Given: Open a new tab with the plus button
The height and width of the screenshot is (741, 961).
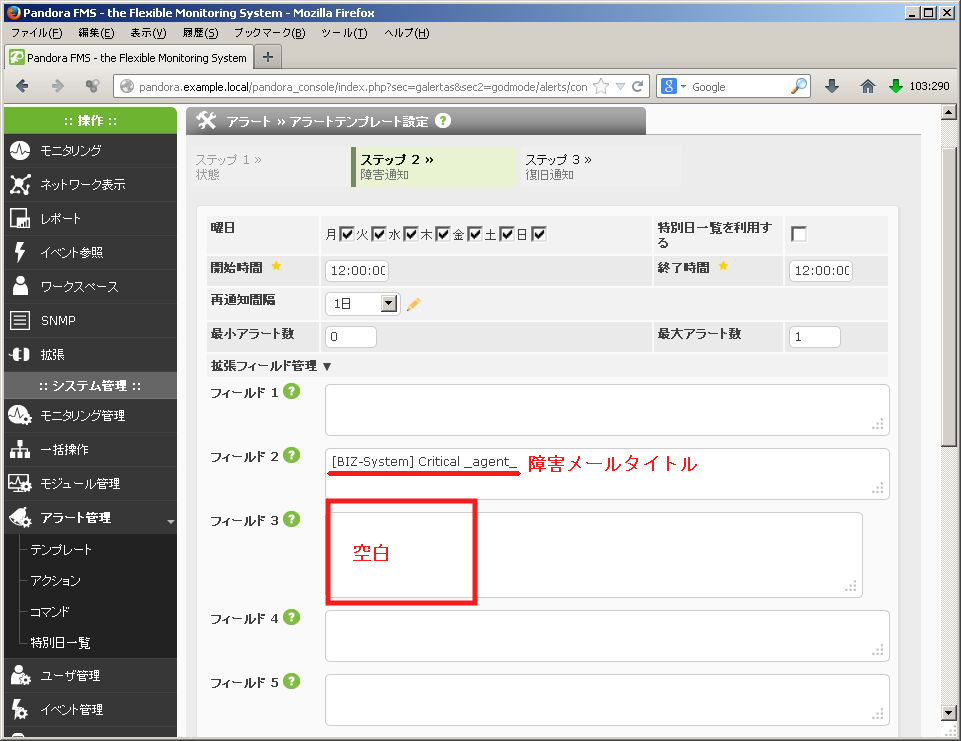Looking at the screenshot, I should [268, 57].
